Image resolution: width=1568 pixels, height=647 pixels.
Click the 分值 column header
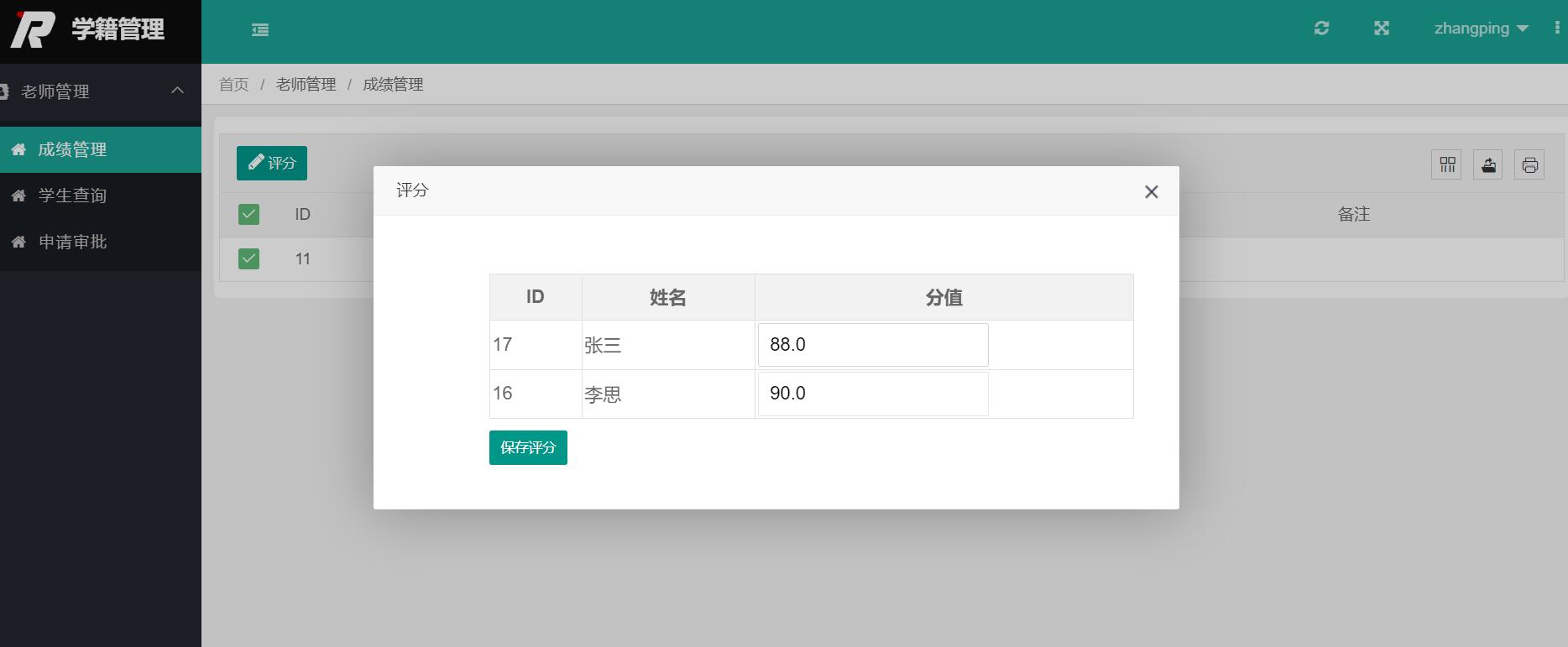944,297
